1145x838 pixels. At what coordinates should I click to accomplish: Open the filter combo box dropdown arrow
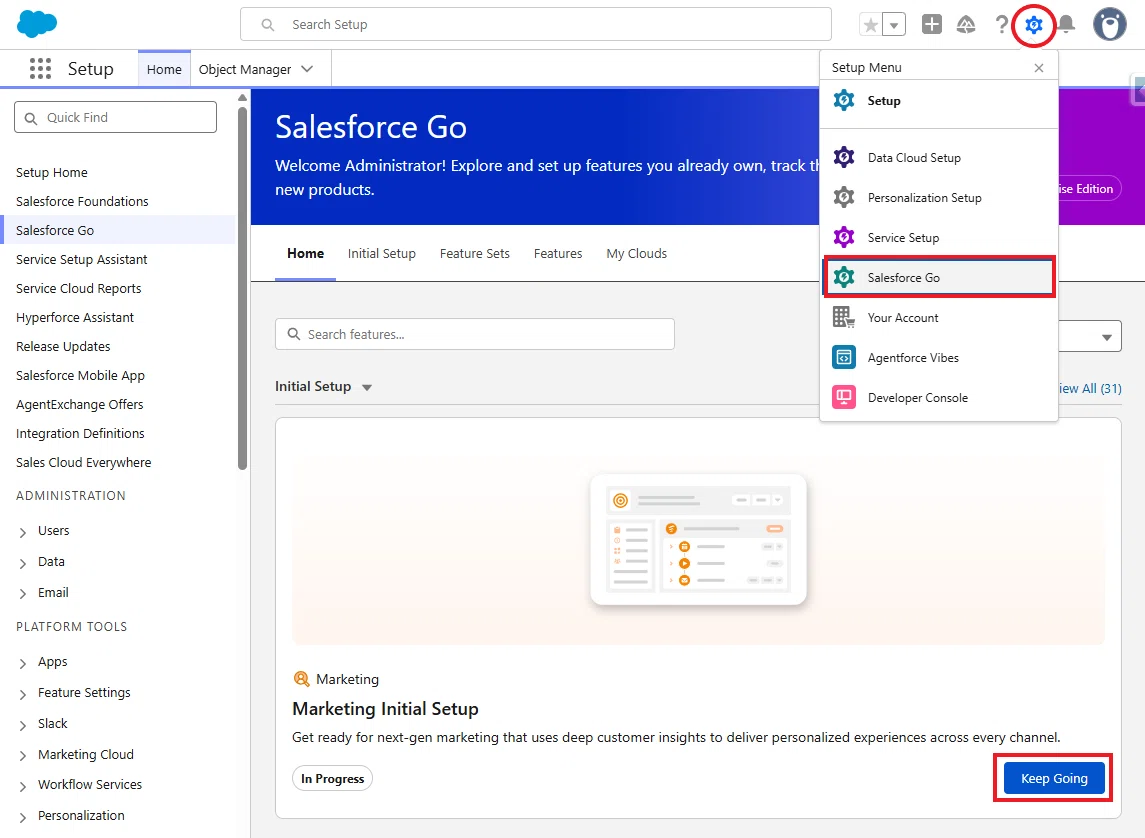coord(1106,337)
